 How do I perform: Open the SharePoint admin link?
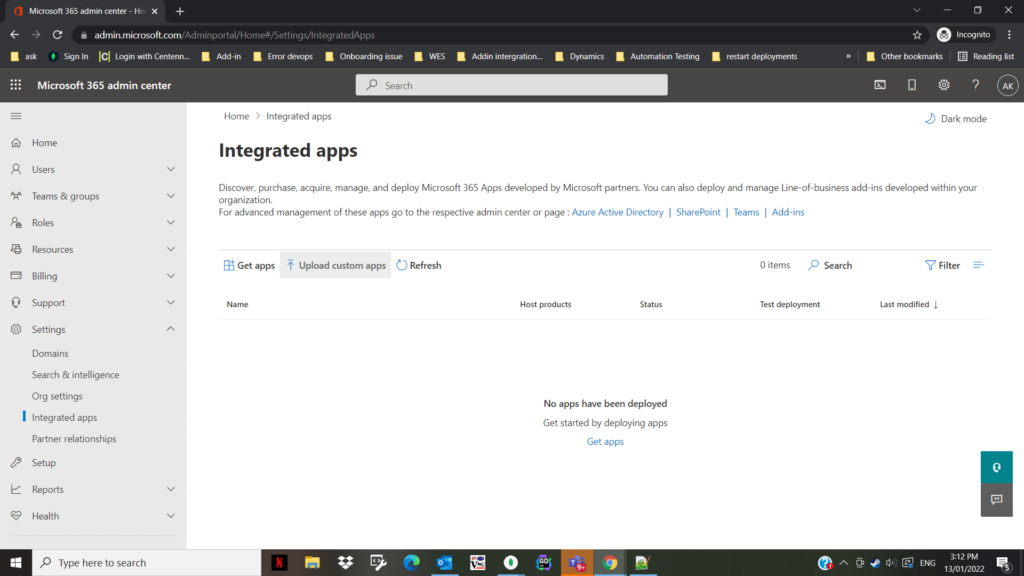[698, 212]
